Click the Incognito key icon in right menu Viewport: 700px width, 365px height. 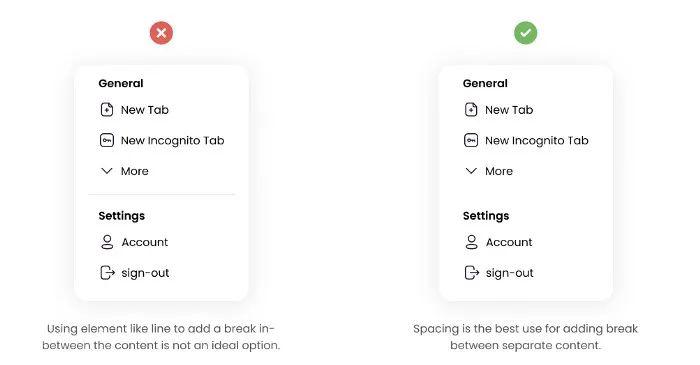[x=471, y=141]
